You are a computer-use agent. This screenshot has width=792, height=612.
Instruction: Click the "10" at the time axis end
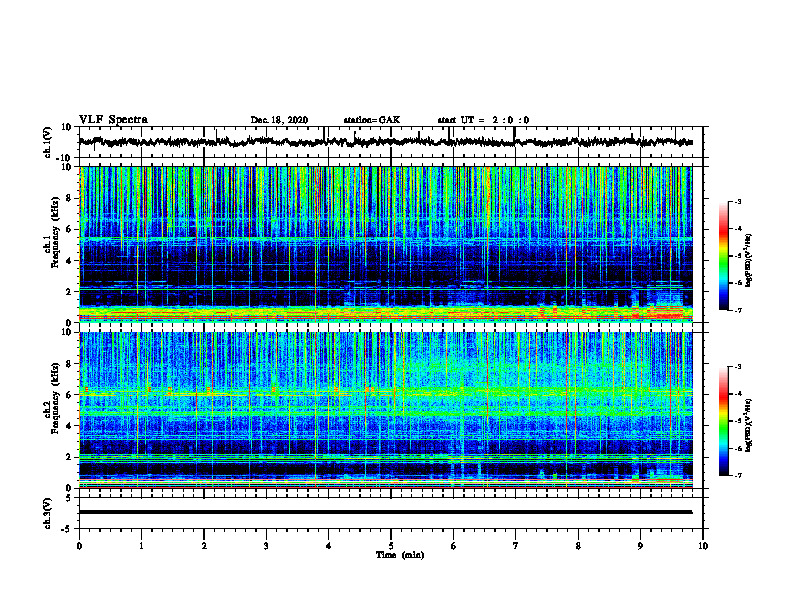(703, 546)
